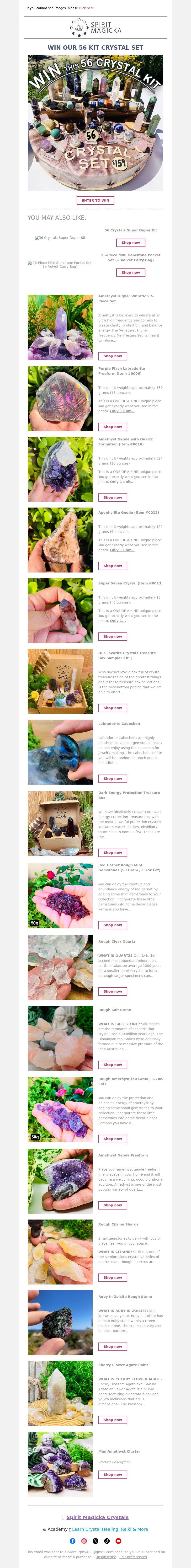
Task: Open the Amethyst Higher Vibration 7-Piece Set photo
Action: pyautogui.click(x=60, y=327)
